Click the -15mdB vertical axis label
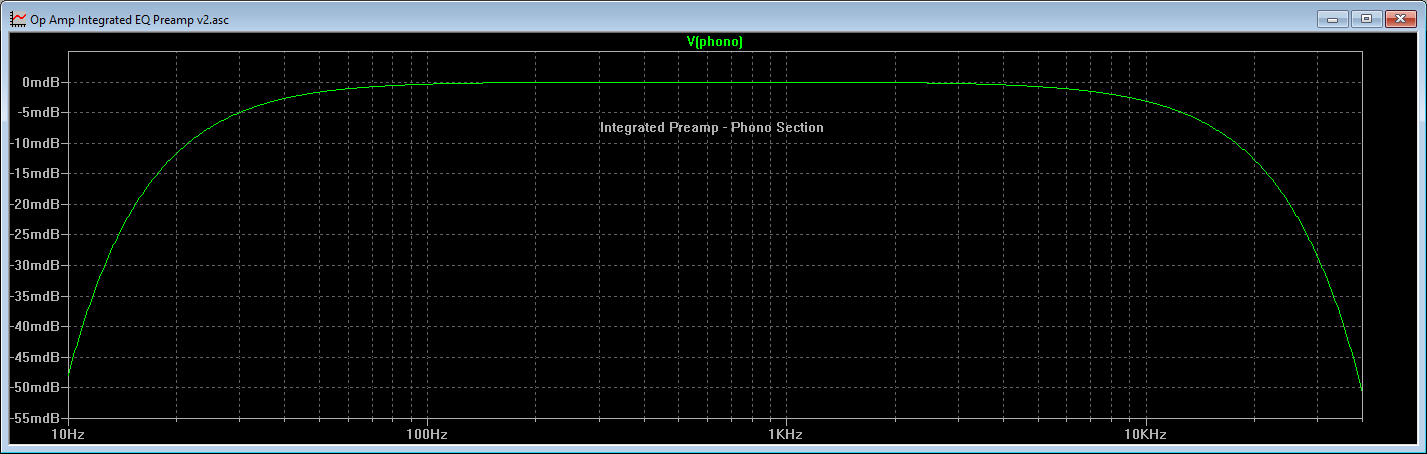This screenshot has width=1427, height=454. click(37, 173)
